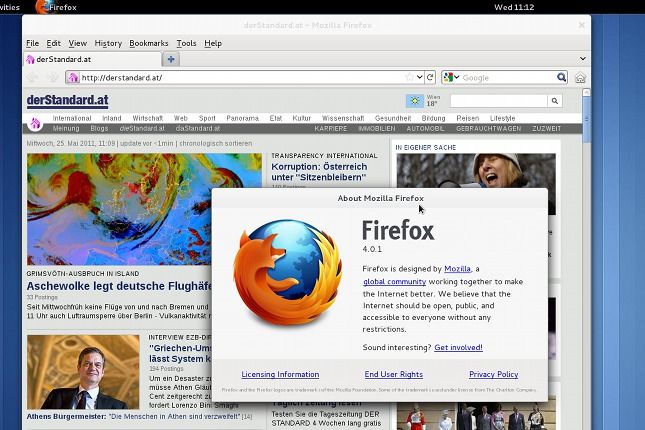Open the View menu

pyautogui.click(x=78, y=43)
